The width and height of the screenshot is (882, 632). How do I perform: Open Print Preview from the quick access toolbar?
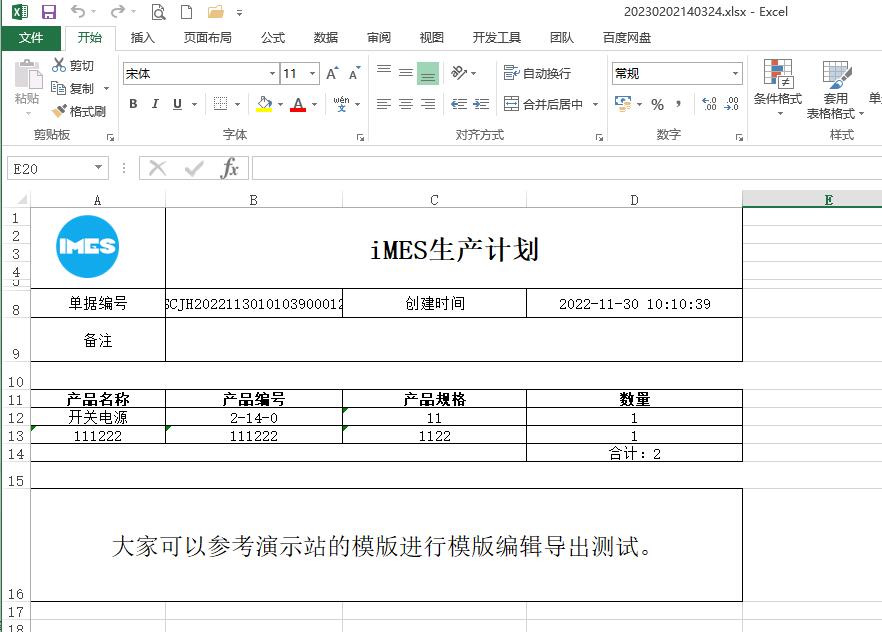pyautogui.click(x=159, y=12)
